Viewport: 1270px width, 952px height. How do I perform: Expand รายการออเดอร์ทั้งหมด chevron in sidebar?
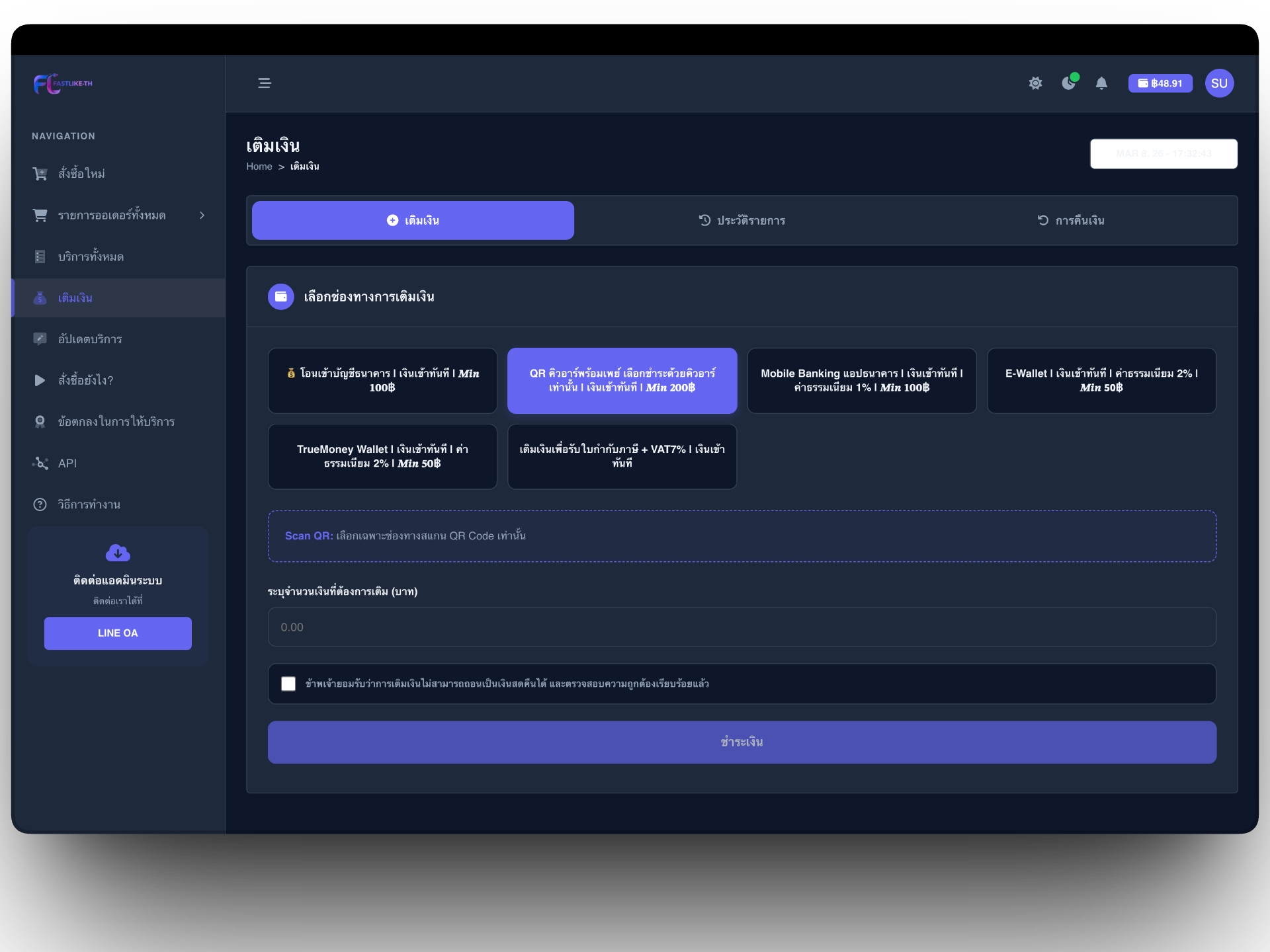(x=202, y=216)
